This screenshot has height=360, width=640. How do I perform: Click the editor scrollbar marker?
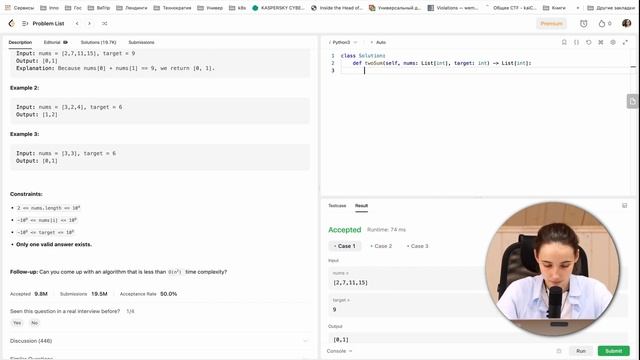(633, 67)
